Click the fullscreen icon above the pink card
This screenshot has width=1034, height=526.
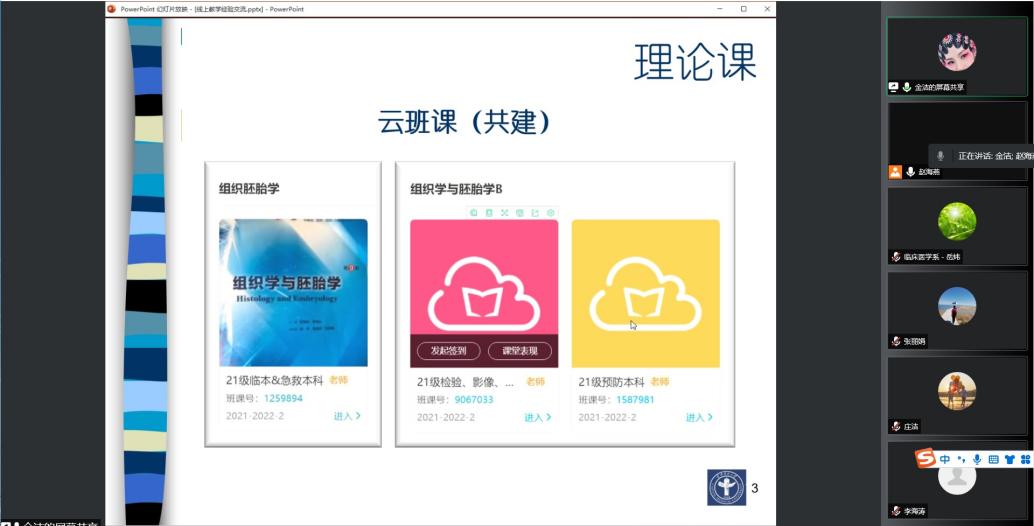coord(504,212)
